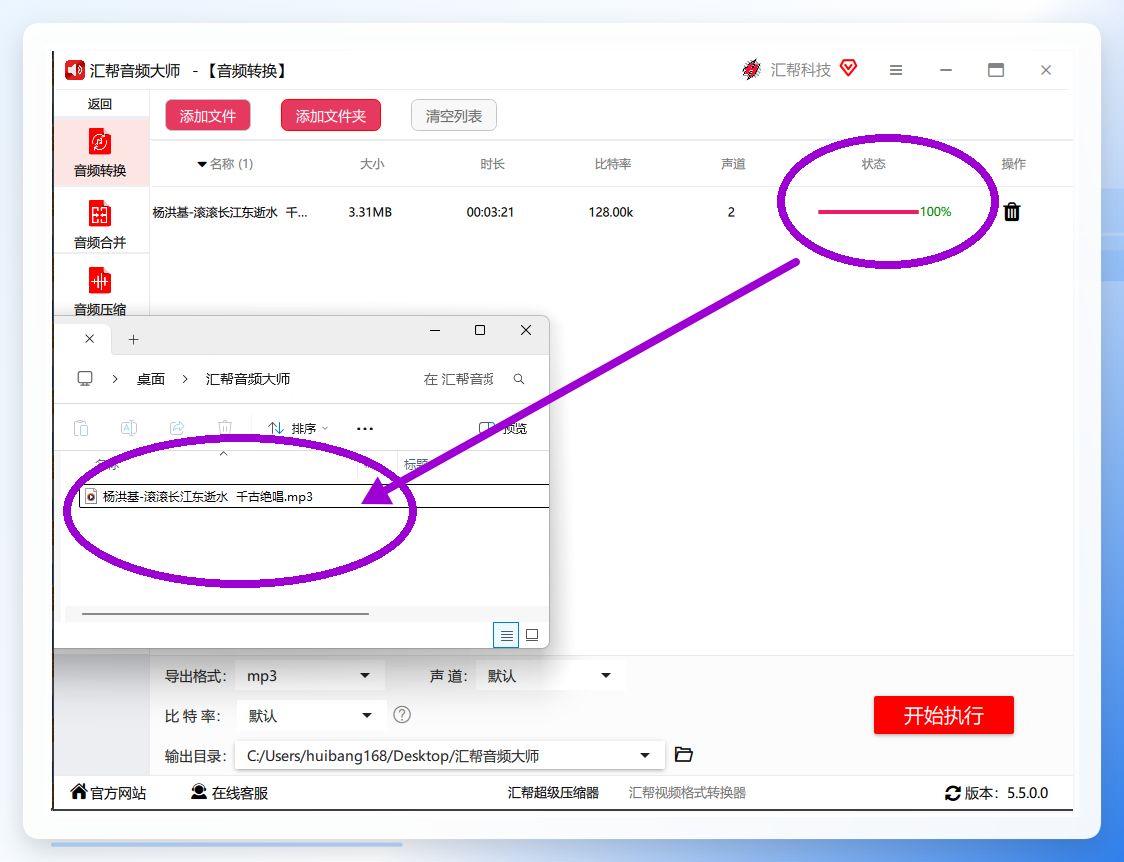Browse output folder with folder icon
Screen dimensions: 1124x862
[x=684, y=755]
